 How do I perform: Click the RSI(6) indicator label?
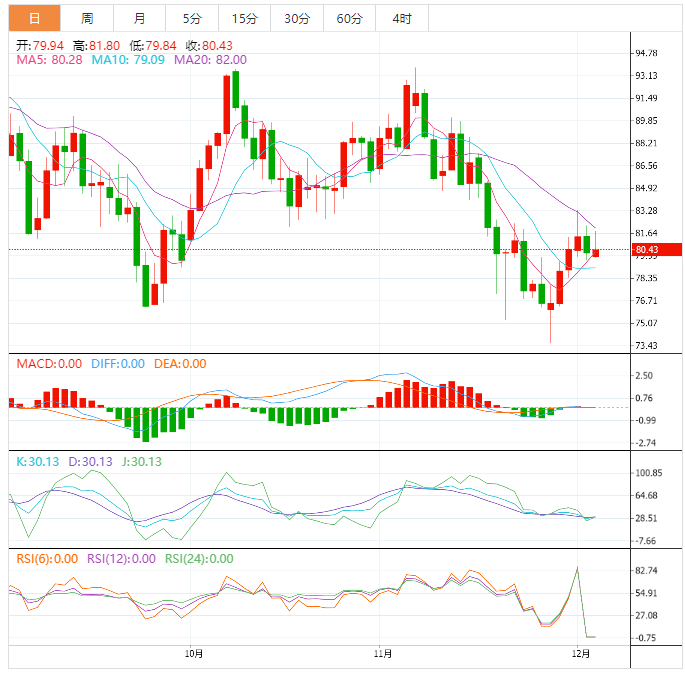click(x=47, y=559)
